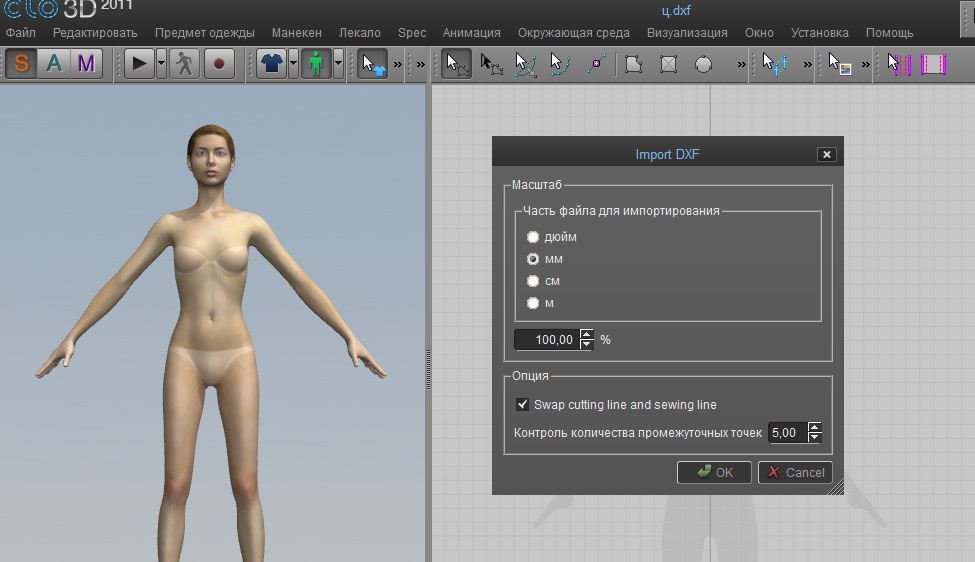The image size is (975, 562).
Task: Open the Визуализация menu
Action: pyautogui.click(x=687, y=33)
